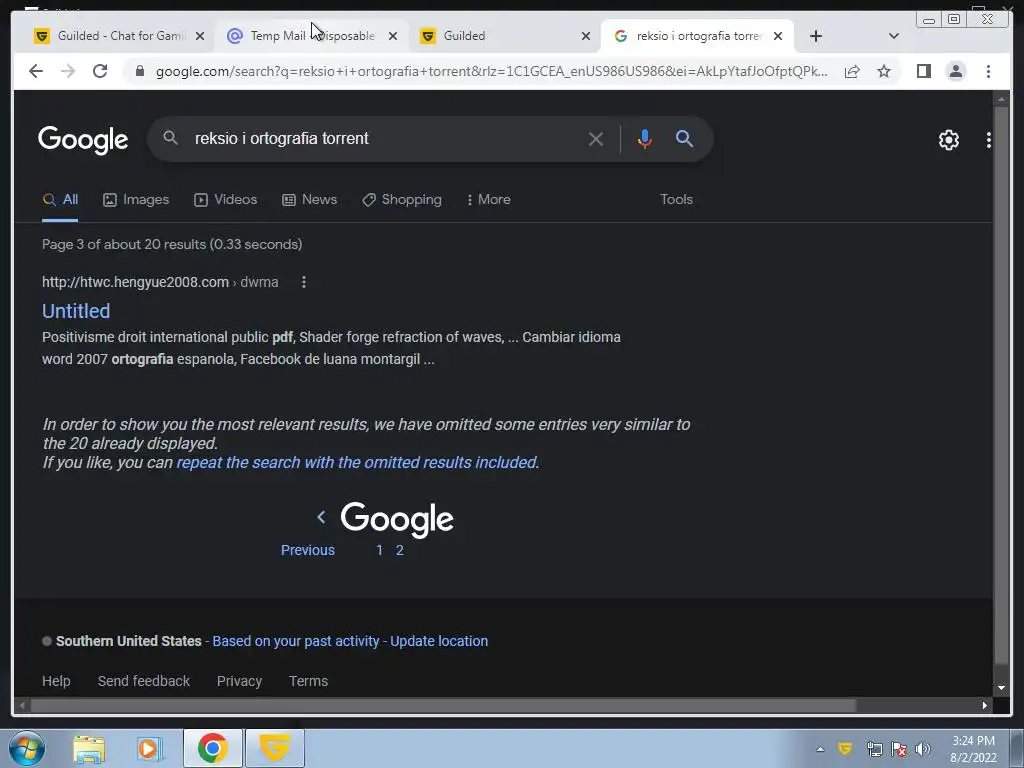This screenshot has width=1024, height=768.
Task: Click the left chevron above Previous
Action: click(x=321, y=517)
